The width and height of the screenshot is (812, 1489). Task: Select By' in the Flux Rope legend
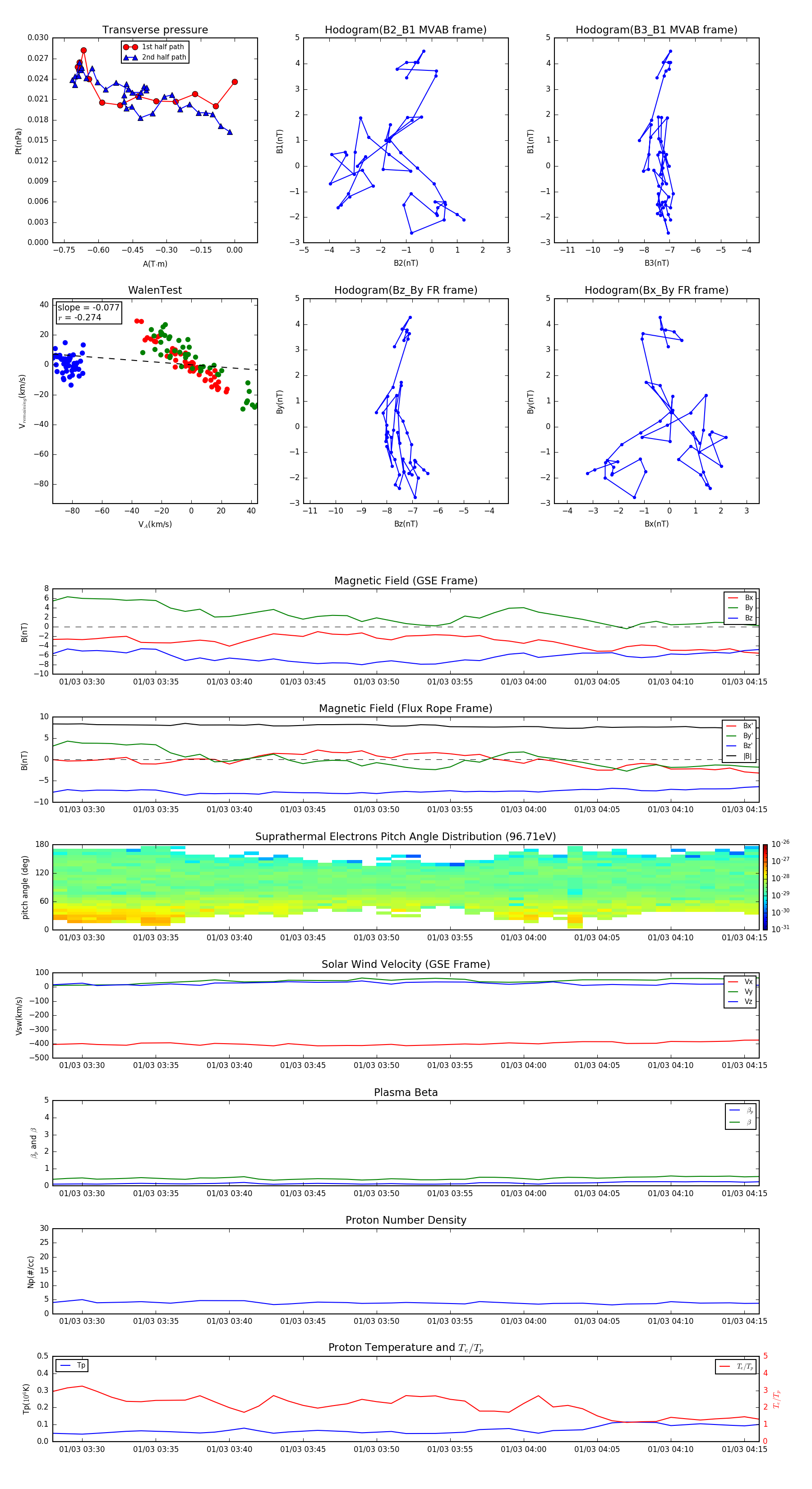(740, 736)
